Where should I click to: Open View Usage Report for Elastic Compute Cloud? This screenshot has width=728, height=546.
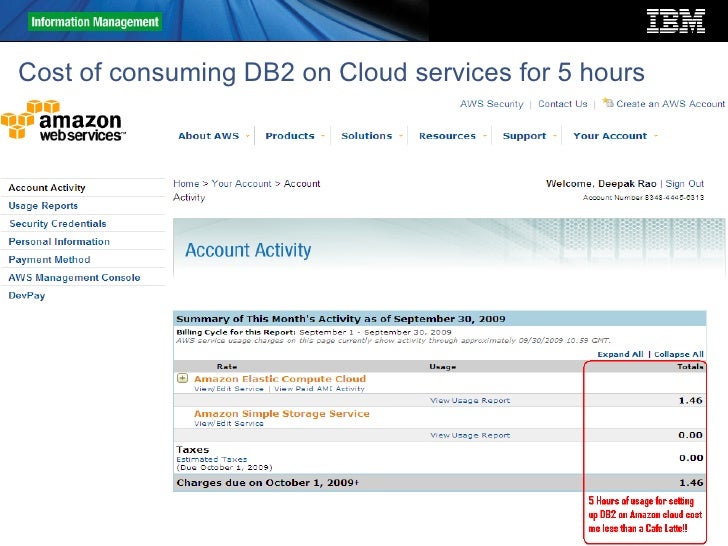click(470, 400)
